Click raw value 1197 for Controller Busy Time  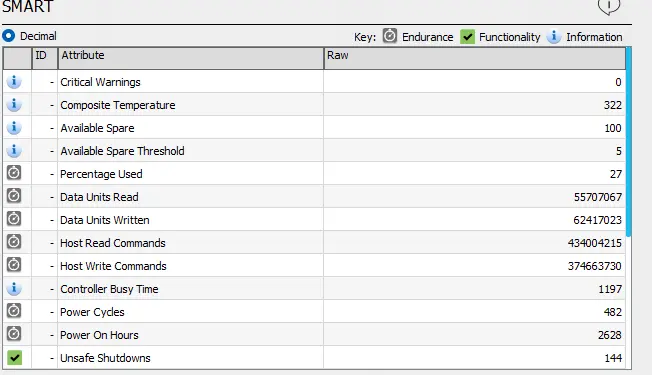click(x=610, y=289)
